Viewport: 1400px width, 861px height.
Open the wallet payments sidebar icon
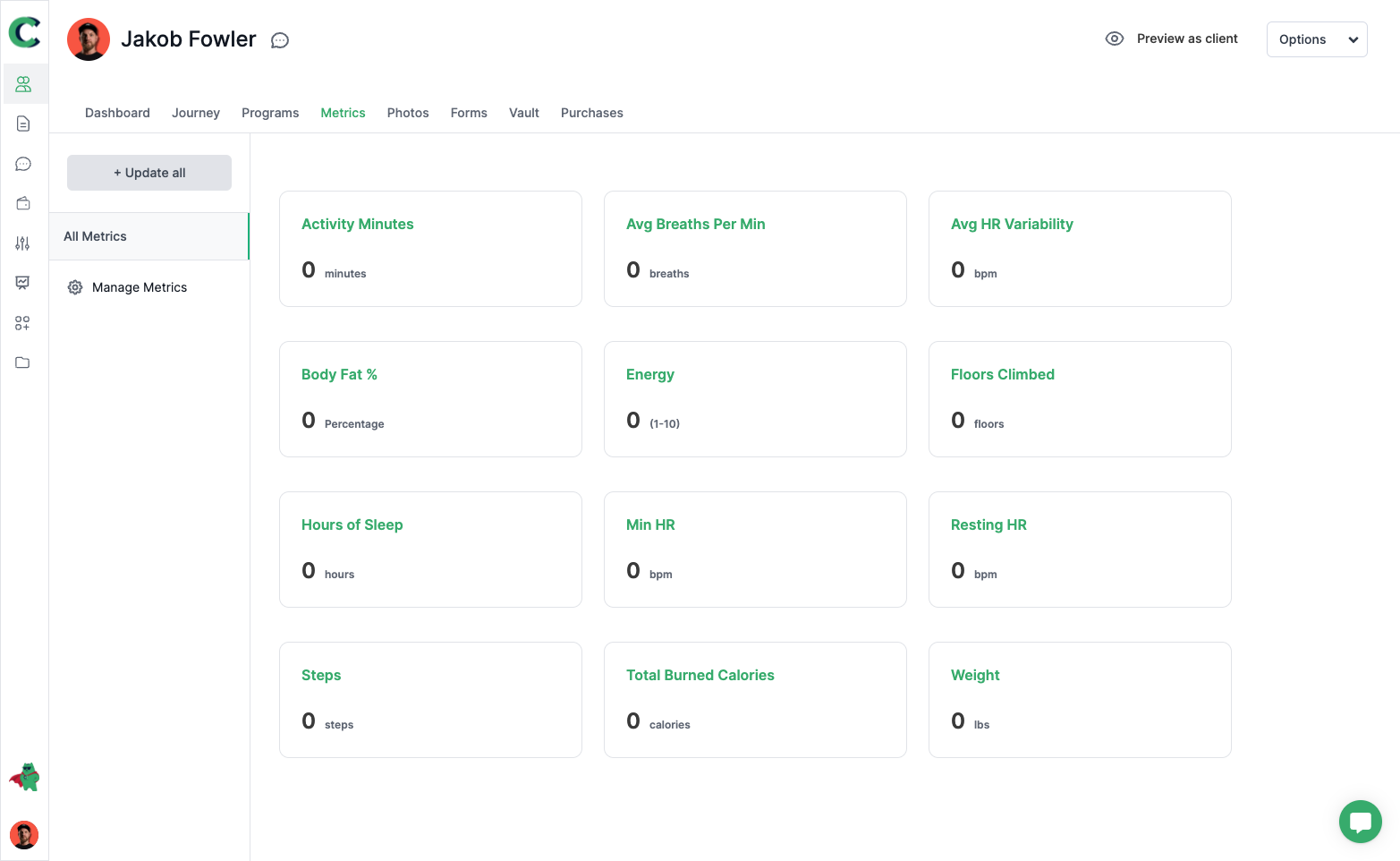(x=24, y=203)
